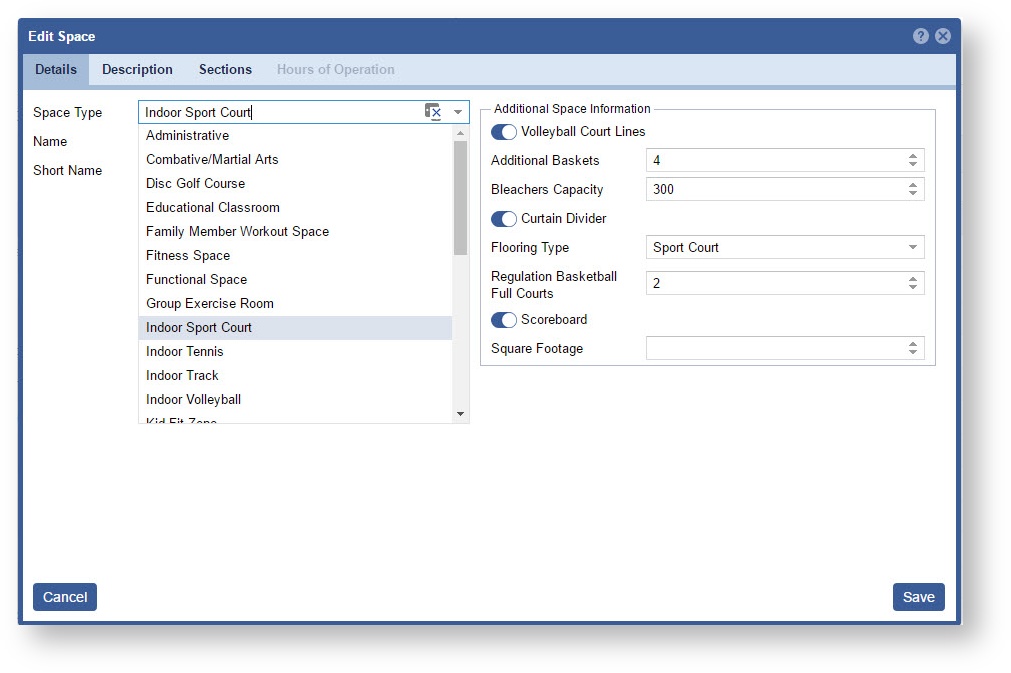Image resolution: width=1011 pixels, height=673 pixels.
Task: Switch to the Description tab
Action: point(137,70)
